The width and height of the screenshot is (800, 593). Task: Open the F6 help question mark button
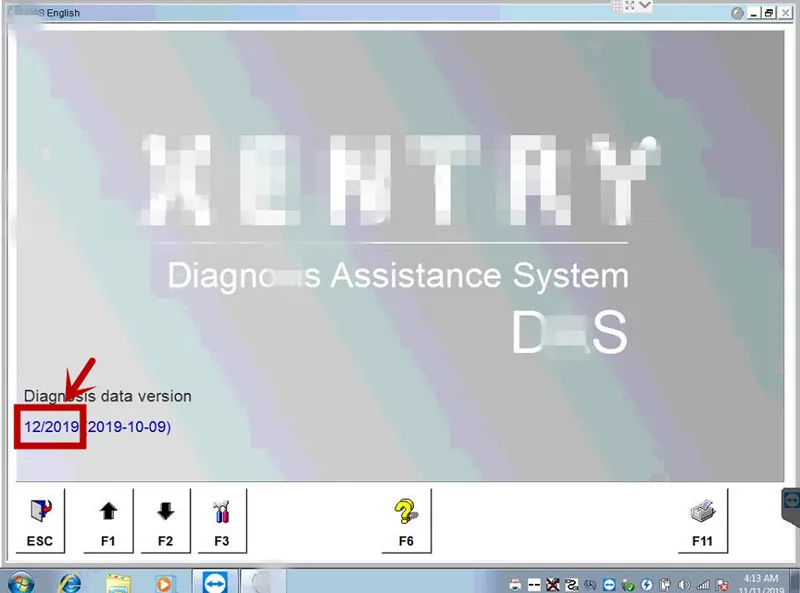(406, 521)
